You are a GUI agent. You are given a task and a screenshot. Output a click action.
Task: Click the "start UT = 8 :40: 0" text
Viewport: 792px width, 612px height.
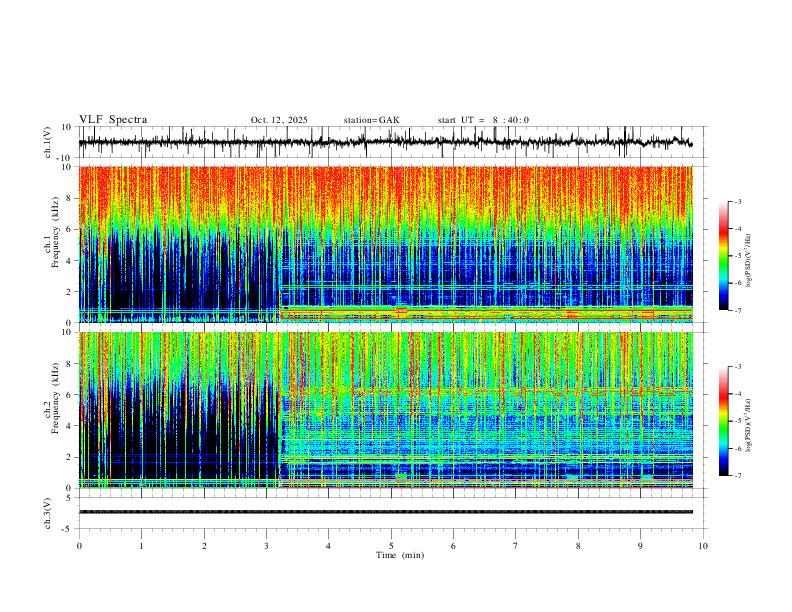click(x=483, y=120)
